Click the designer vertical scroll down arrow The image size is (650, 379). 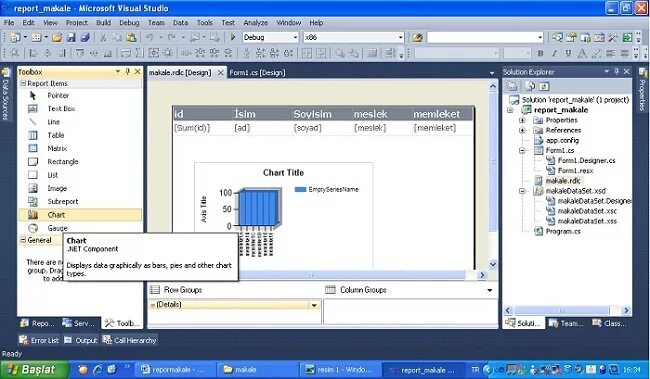493,264
